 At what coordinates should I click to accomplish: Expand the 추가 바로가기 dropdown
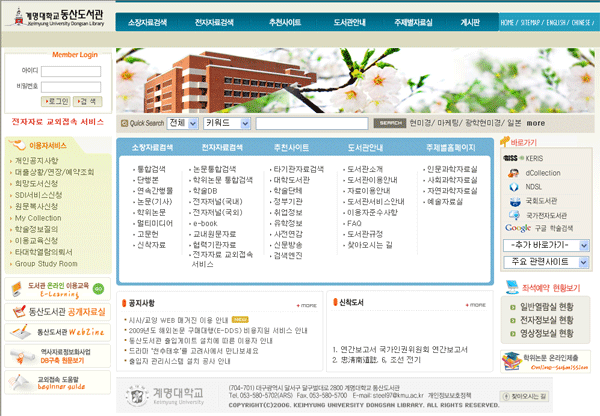pos(546,245)
